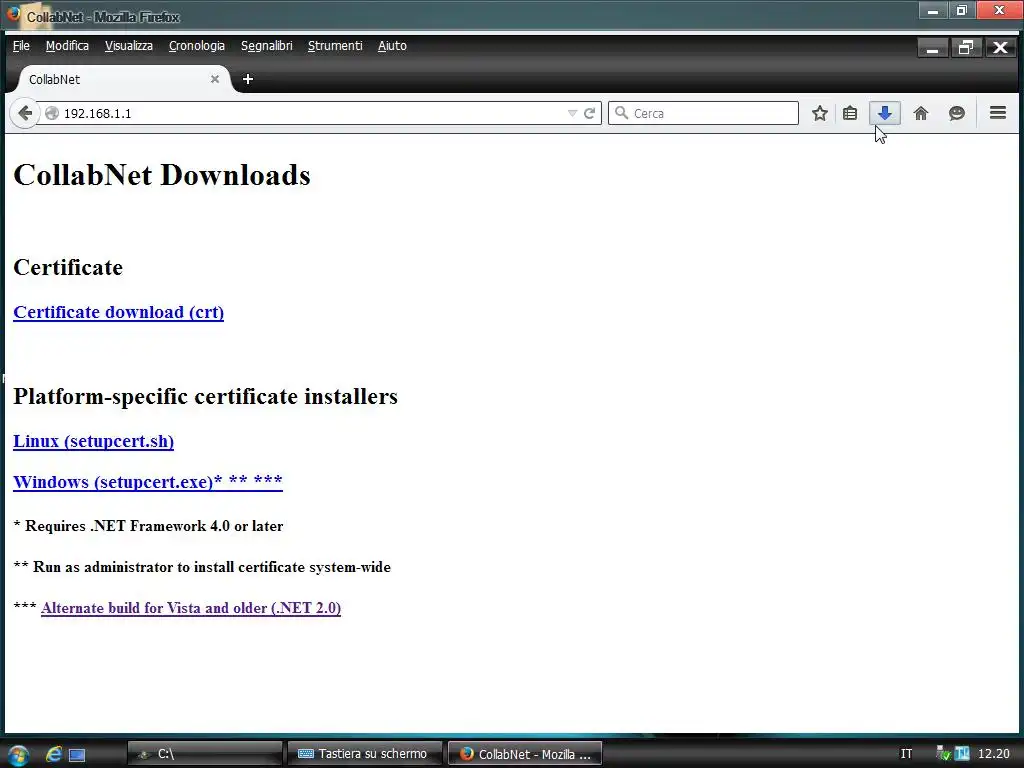This screenshot has height=768, width=1024.
Task: Reload the page with the refresh icon
Action: pos(589,113)
